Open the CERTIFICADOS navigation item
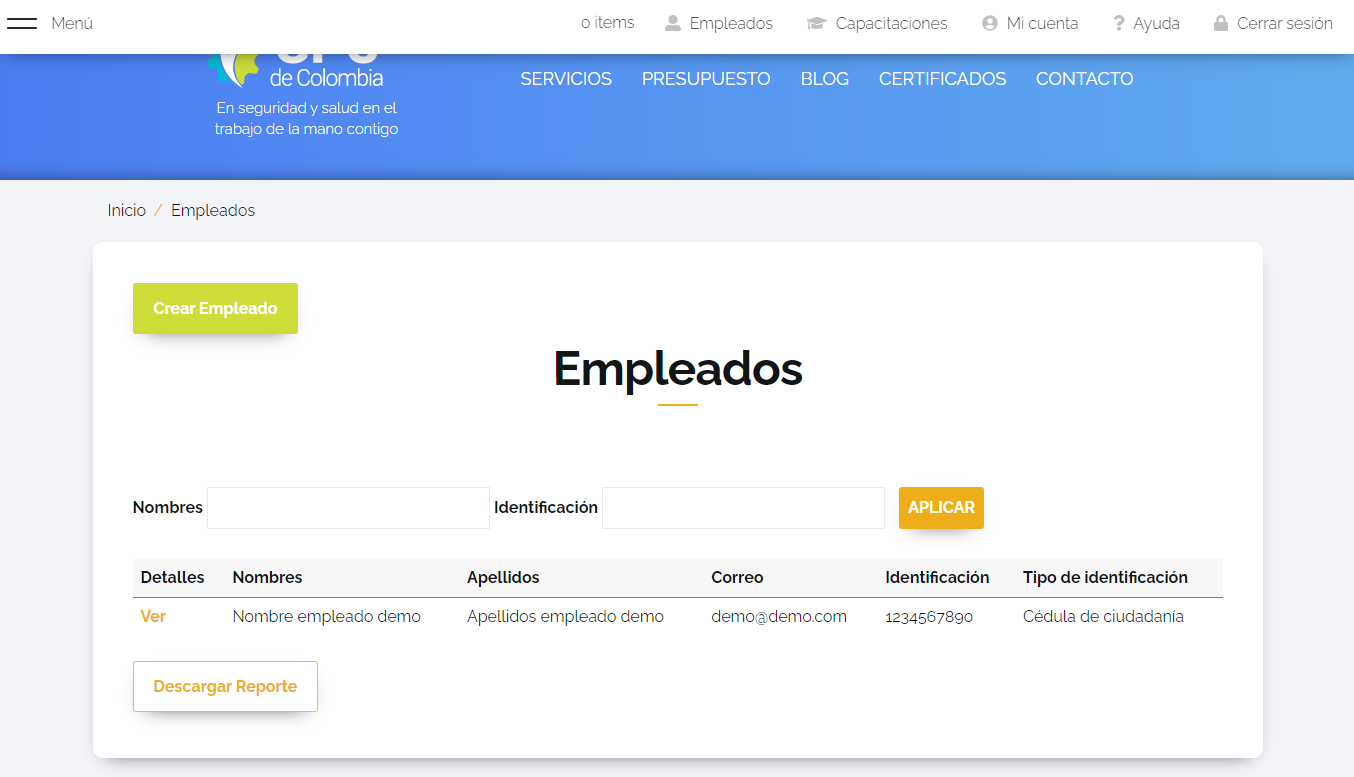 click(x=943, y=79)
